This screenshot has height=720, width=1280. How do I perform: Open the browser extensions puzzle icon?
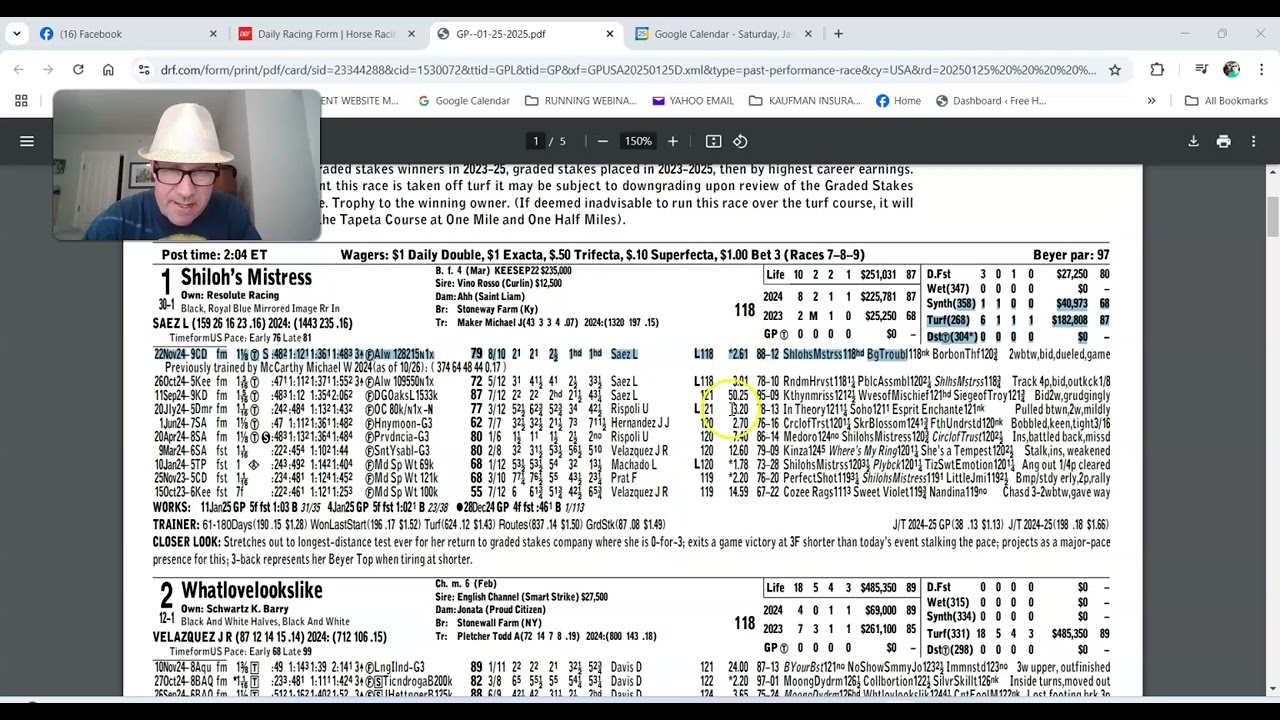pyautogui.click(x=1157, y=70)
